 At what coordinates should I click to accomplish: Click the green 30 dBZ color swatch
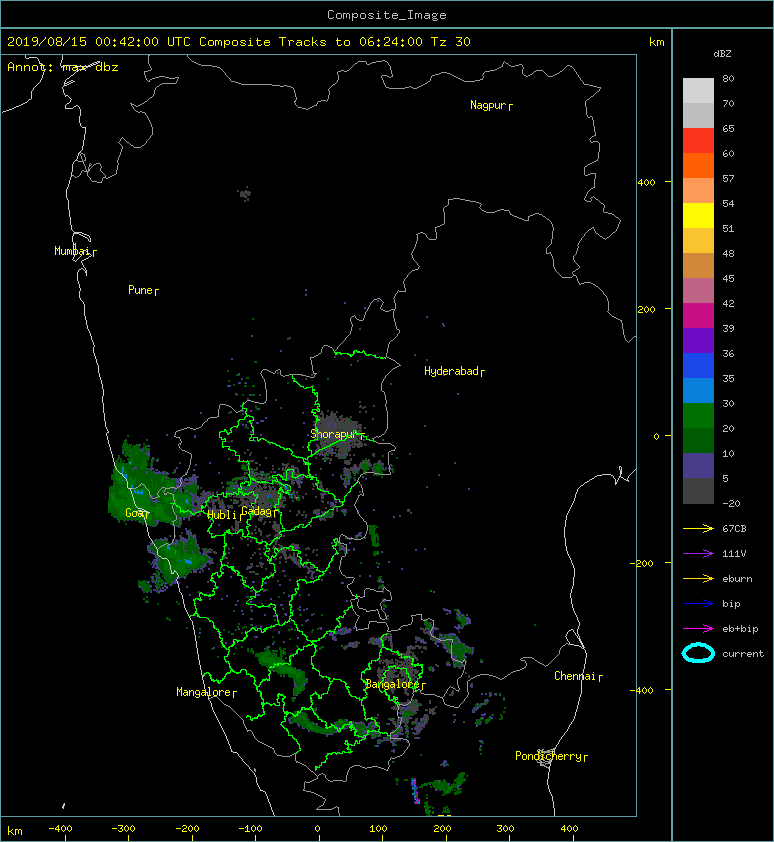698,415
